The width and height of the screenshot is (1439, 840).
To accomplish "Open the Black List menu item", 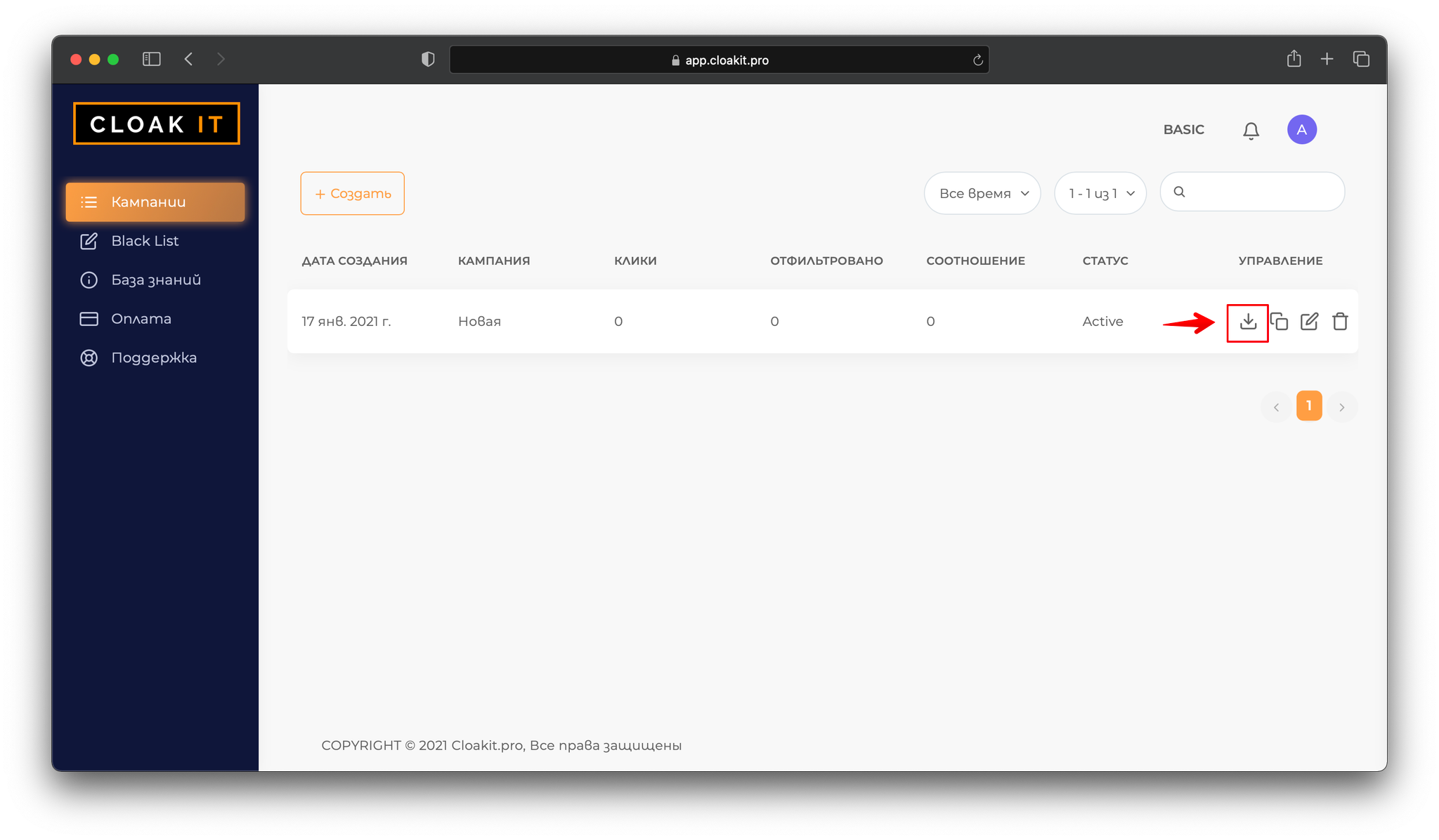I will pyautogui.click(x=145, y=241).
